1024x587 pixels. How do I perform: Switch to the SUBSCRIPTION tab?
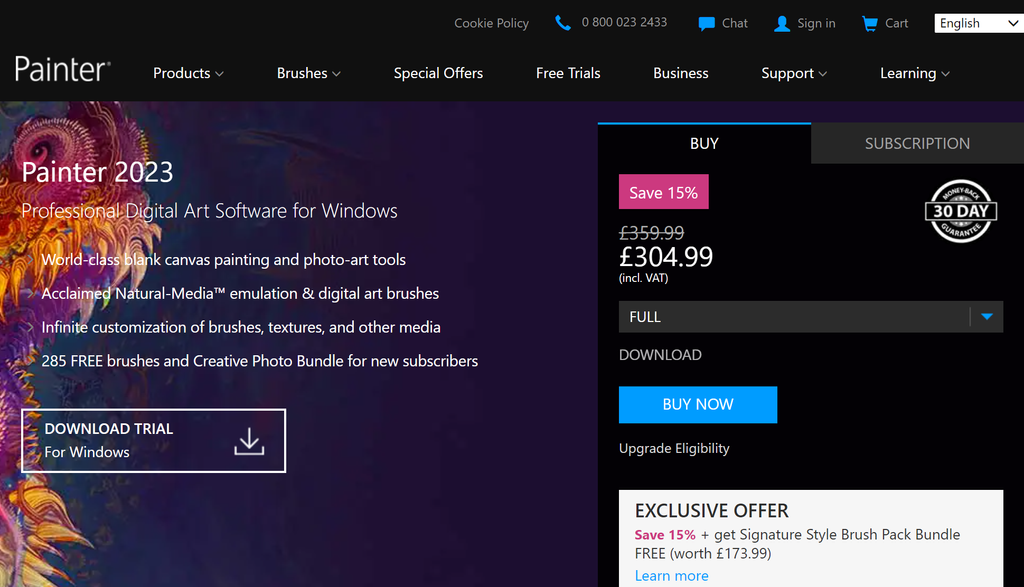(x=917, y=143)
